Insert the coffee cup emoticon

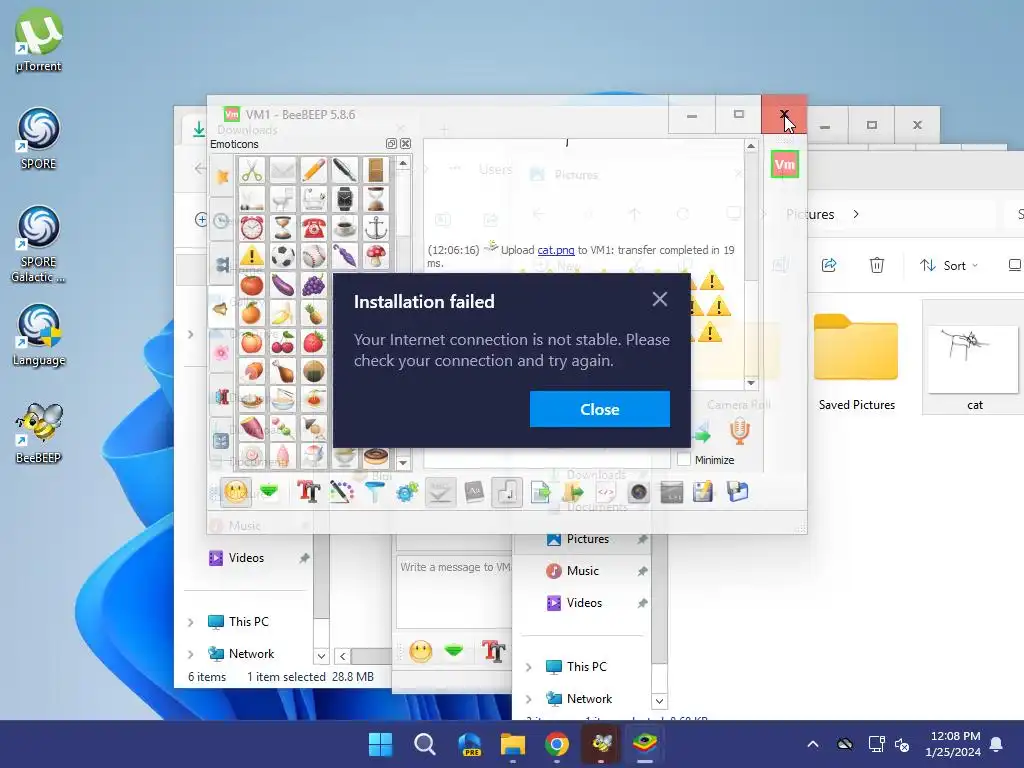pos(344,227)
